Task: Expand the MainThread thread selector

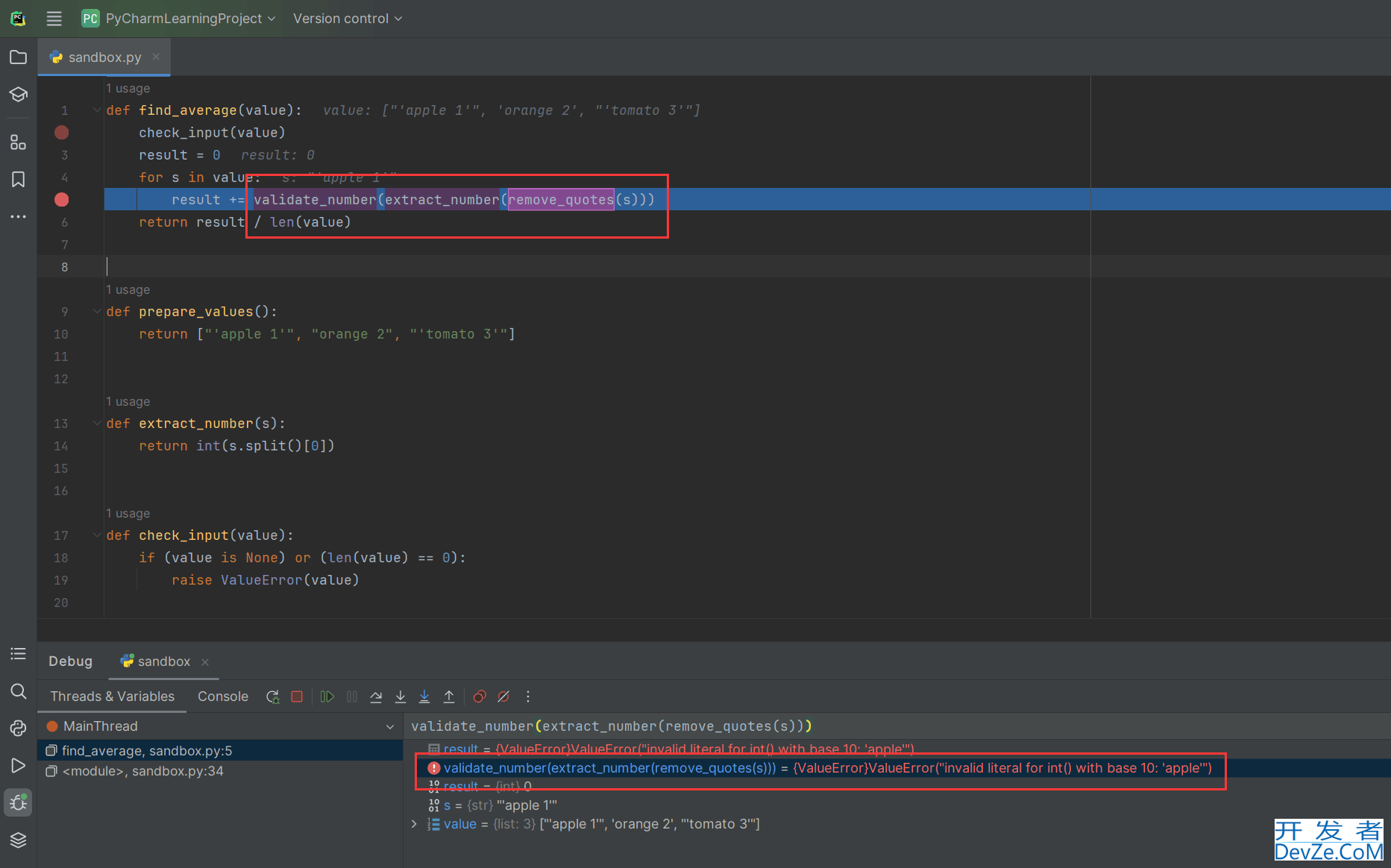Action: [x=389, y=726]
